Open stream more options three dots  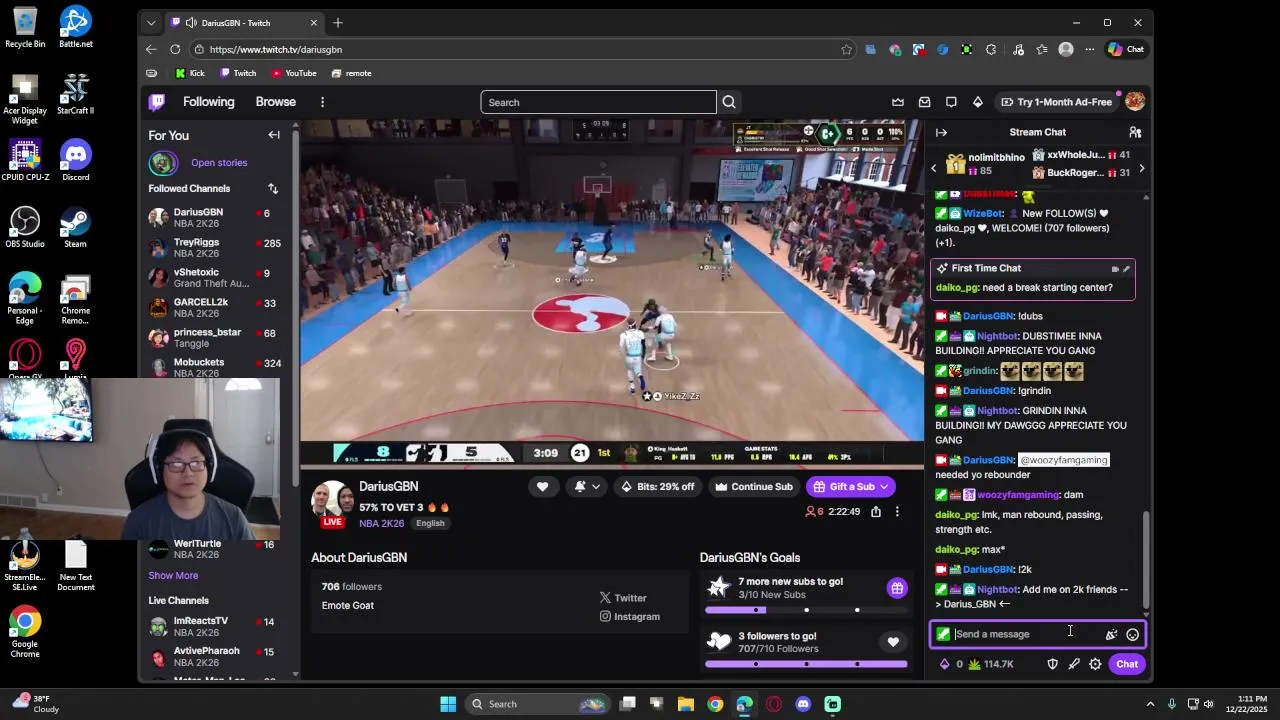pyautogui.click(x=897, y=511)
